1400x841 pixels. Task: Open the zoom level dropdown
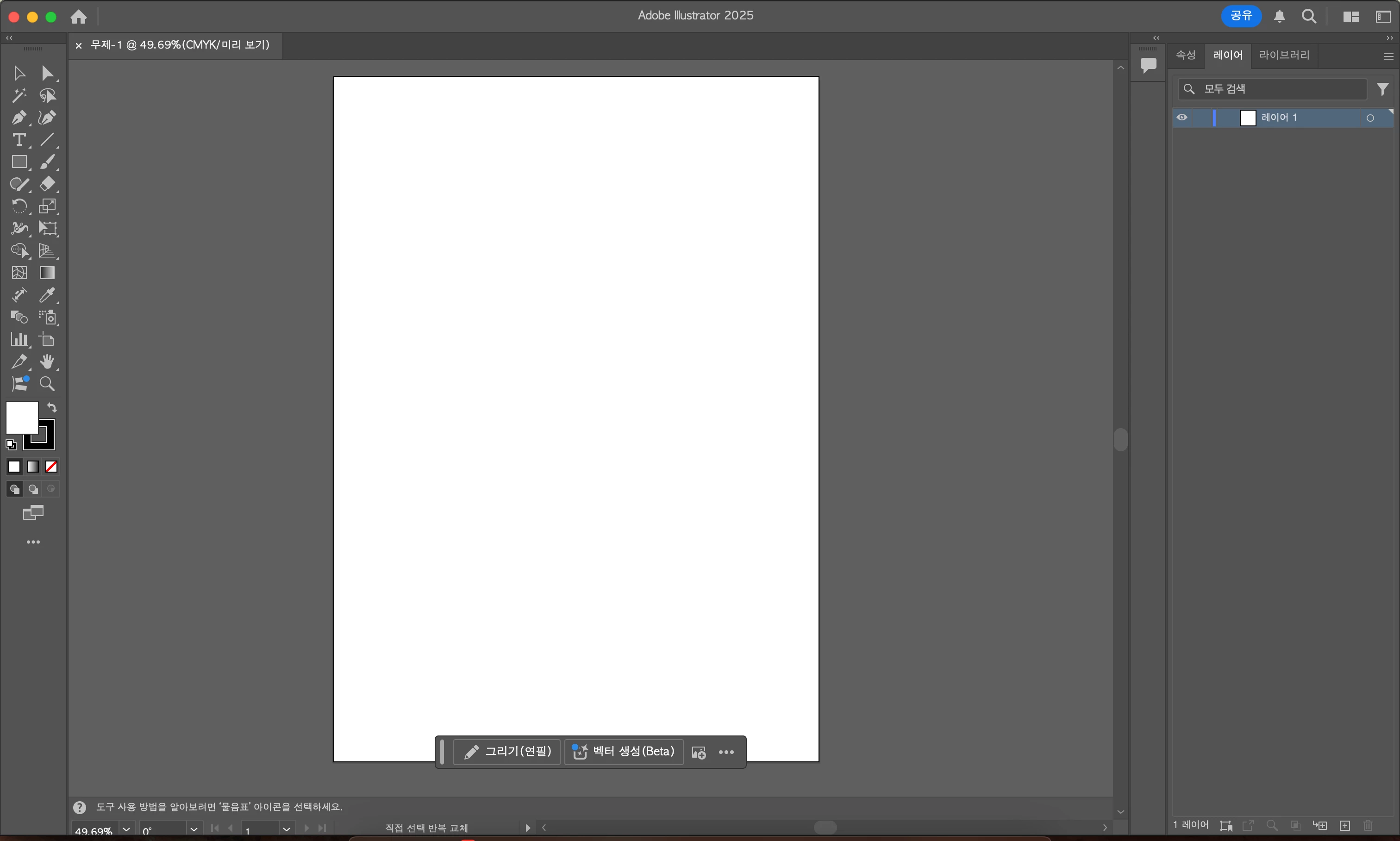tap(126, 829)
